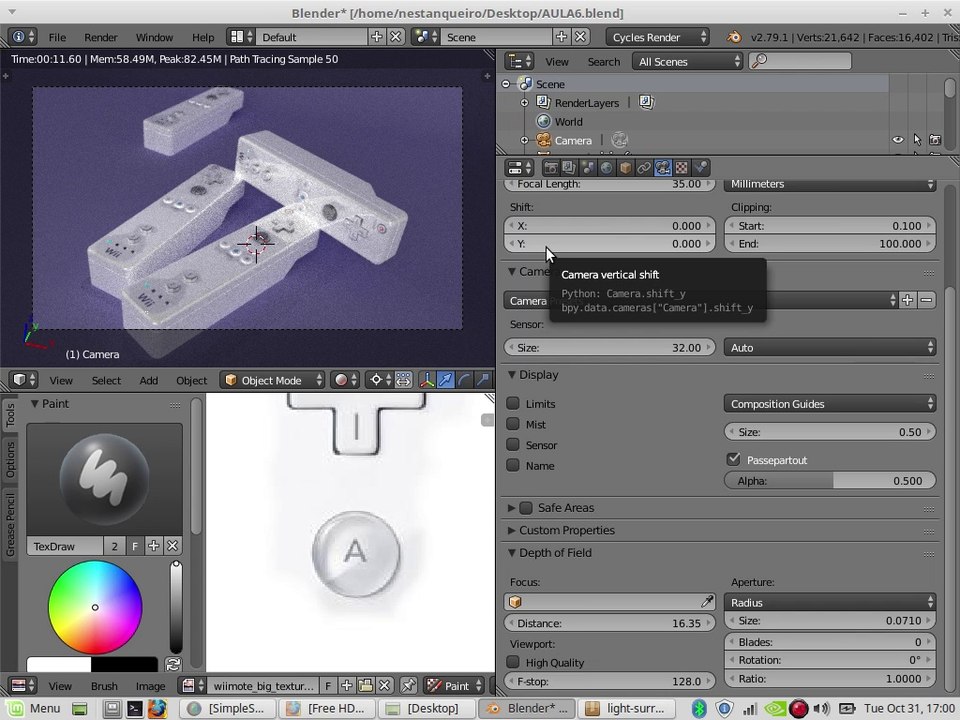
Task: Expand the Custom Properties panel
Action: click(512, 530)
